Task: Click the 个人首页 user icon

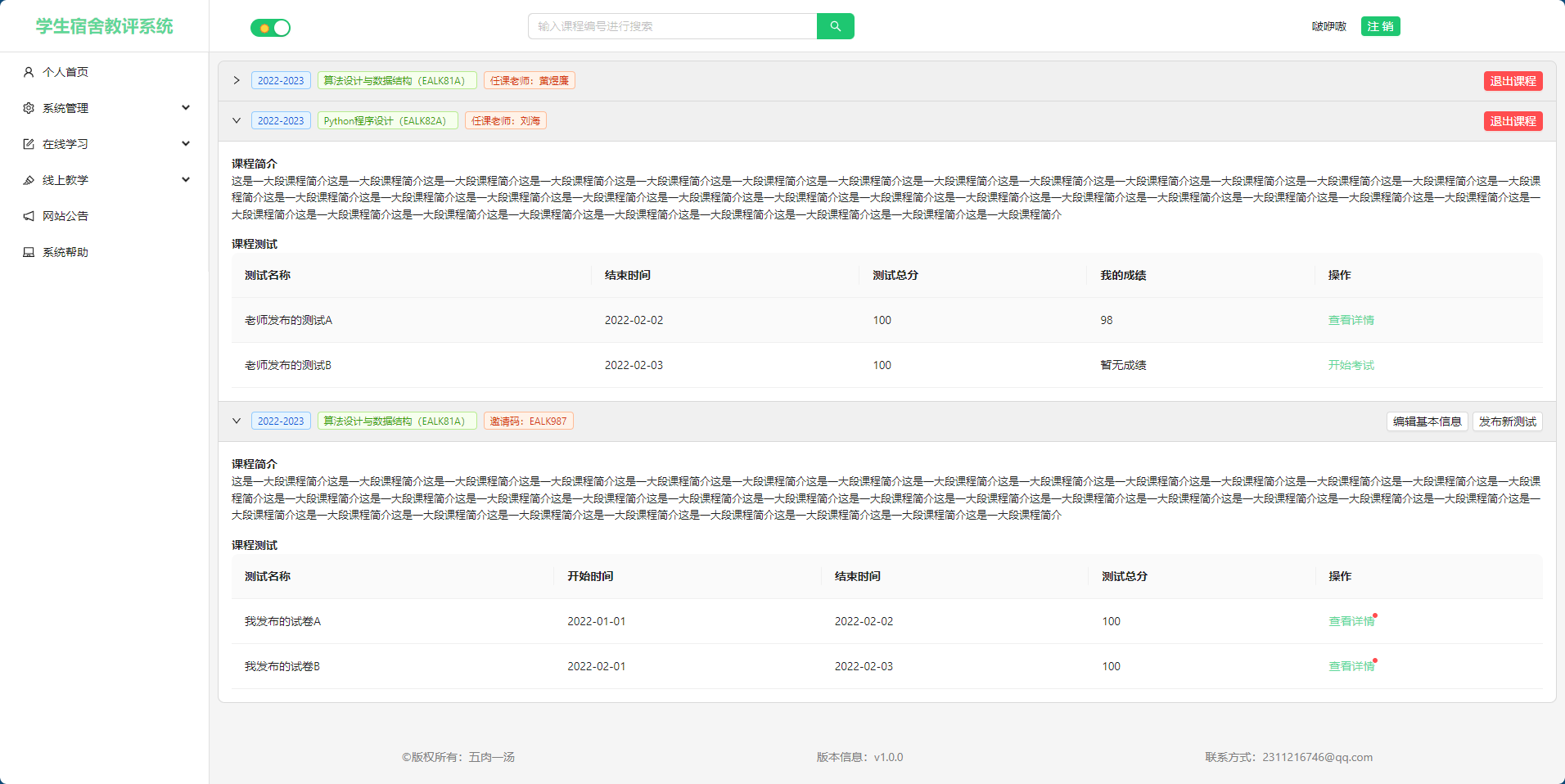Action: (x=29, y=72)
